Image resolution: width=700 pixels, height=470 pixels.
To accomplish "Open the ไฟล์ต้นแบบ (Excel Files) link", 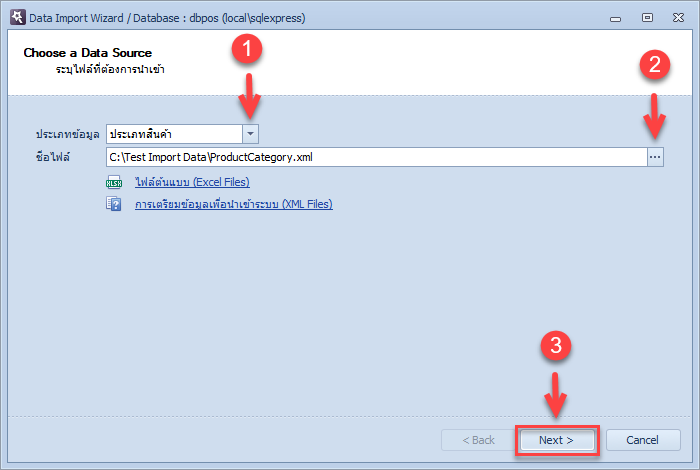I will (x=192, y=182).
